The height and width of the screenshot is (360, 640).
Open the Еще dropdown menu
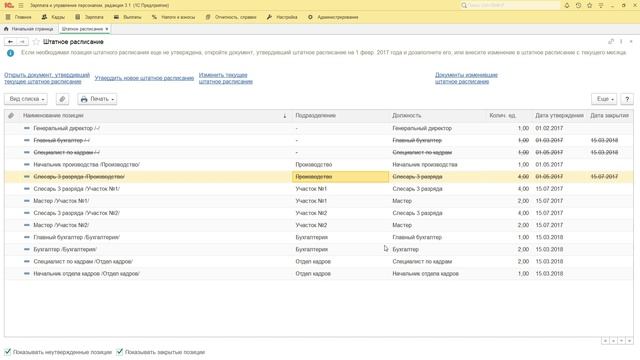(604, 99)
